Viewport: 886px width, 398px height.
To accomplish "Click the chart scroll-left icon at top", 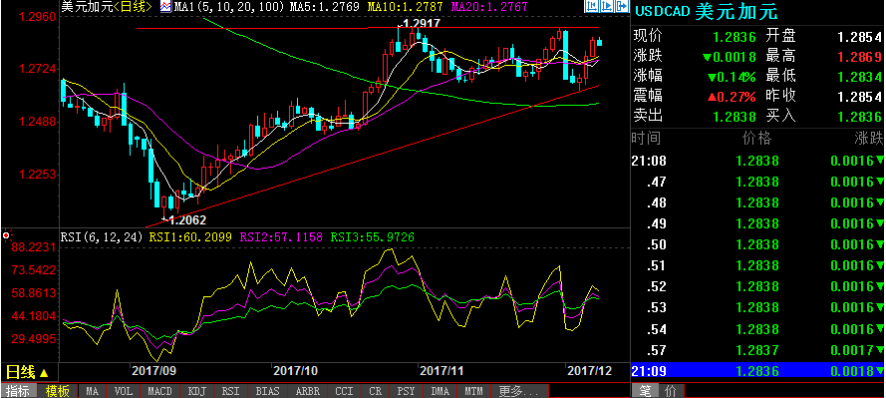I will pyautogui.click(x=592, y=6).
